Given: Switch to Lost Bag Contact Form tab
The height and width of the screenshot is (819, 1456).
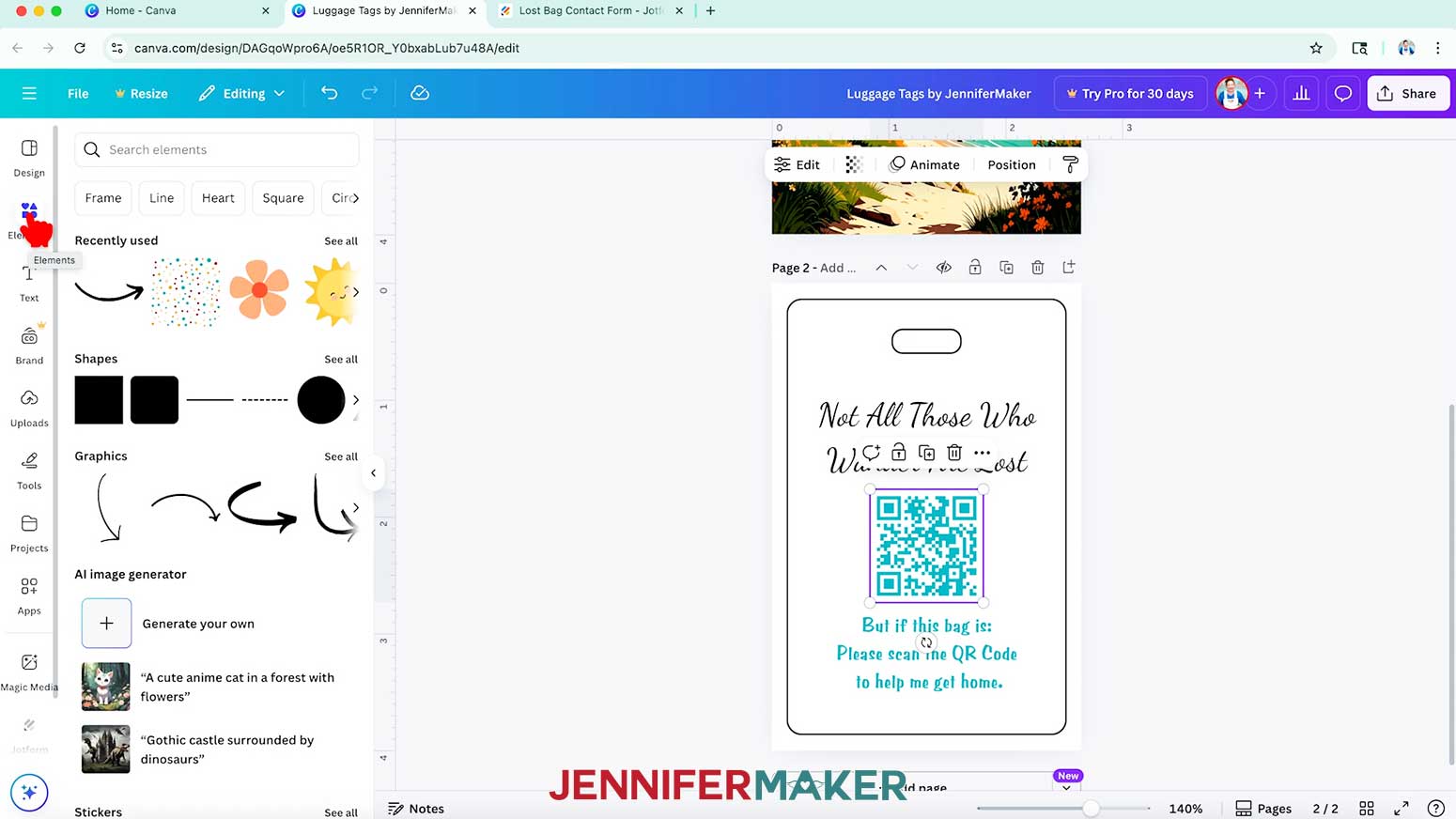Looking at the screenshot, I should click(592, 10).
